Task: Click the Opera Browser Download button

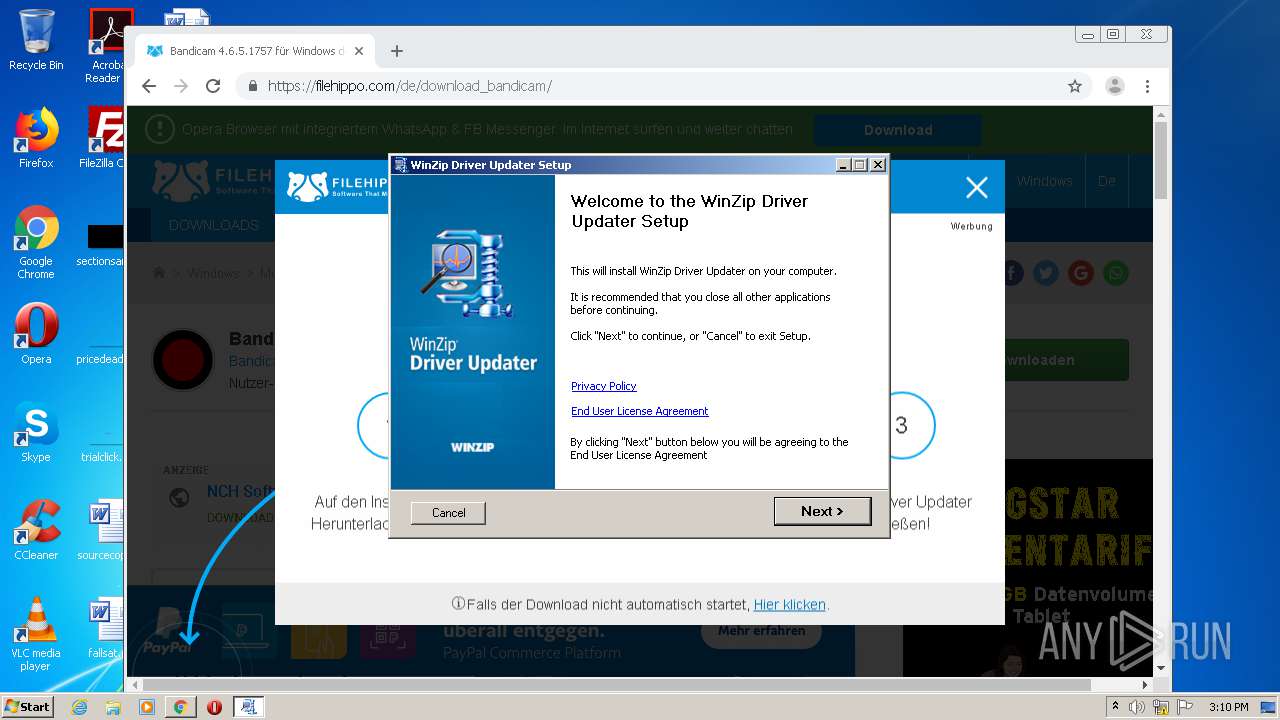Action: (x=898, y=130)
